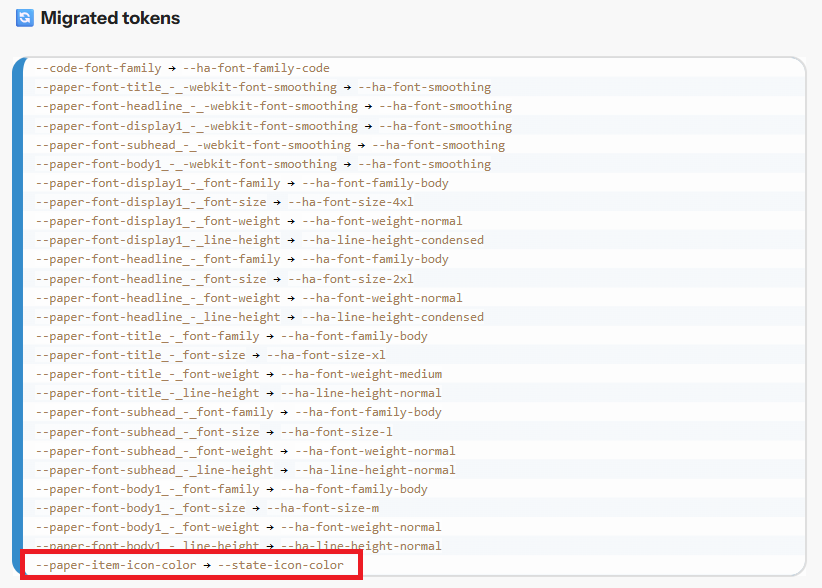Select the --state-icon-color replacement token
The image size is (822, 588).
281,565
